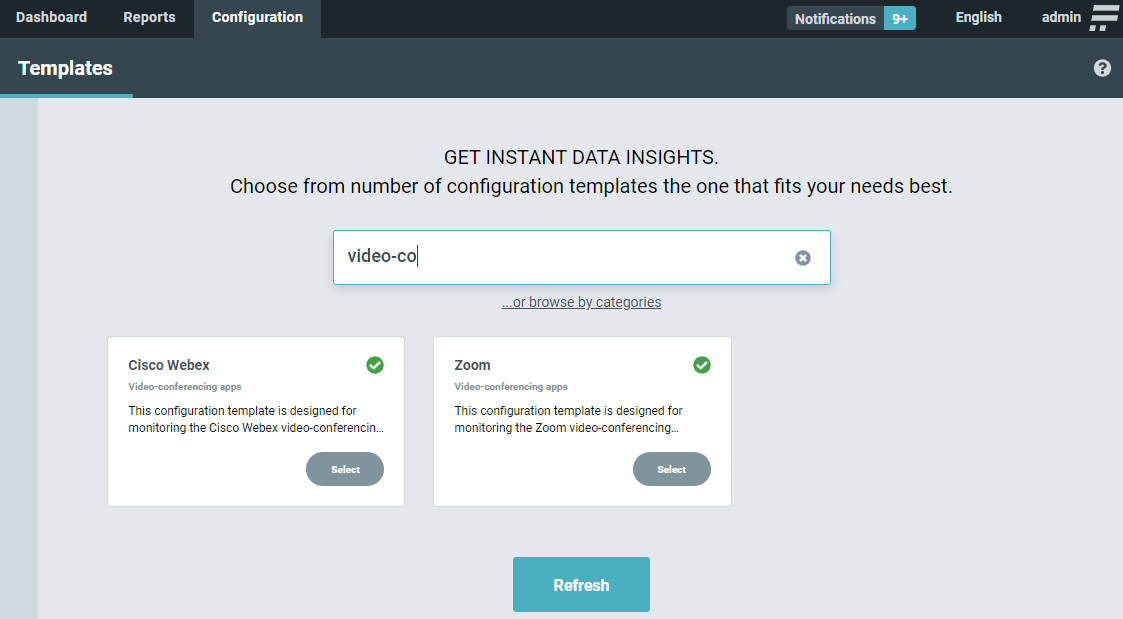Open the Reports tab
This screenshot has width=1123, height=619.
(x=149, y=17)
